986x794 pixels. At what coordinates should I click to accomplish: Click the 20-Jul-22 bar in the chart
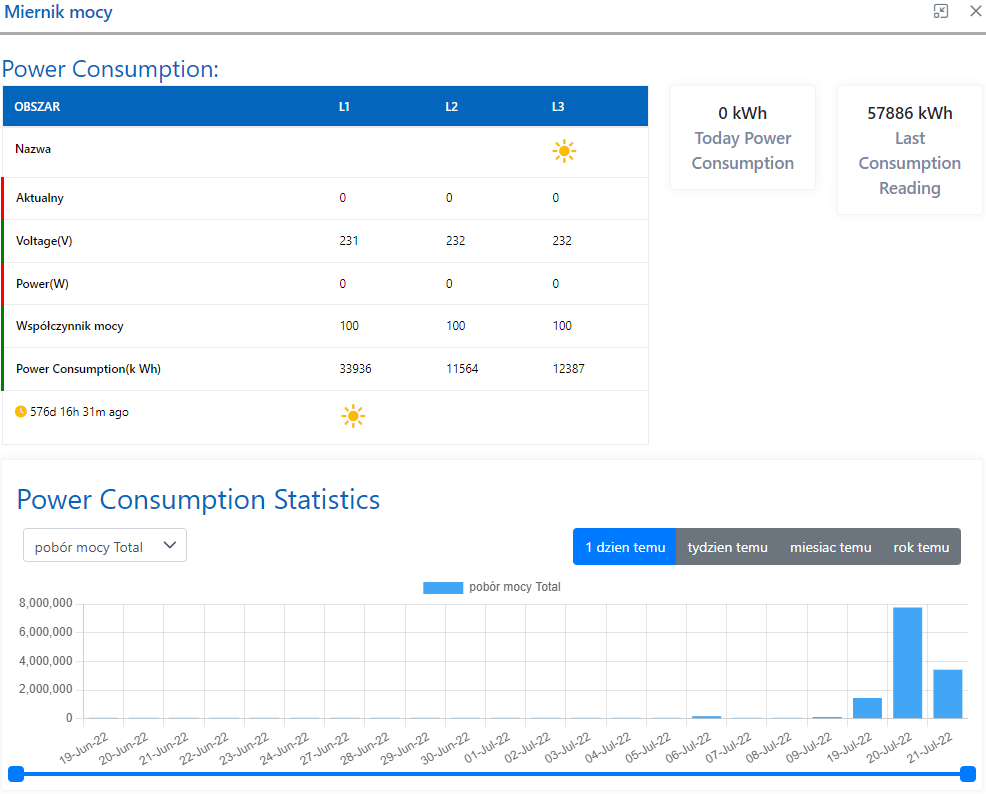(907, 663)
